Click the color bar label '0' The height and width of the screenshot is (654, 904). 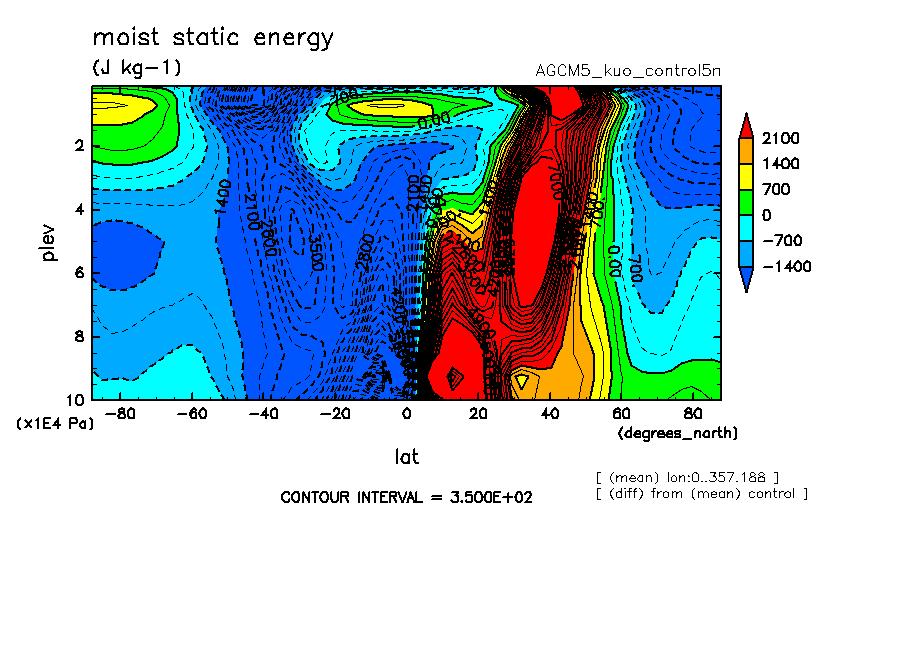(x=766, y=215)
